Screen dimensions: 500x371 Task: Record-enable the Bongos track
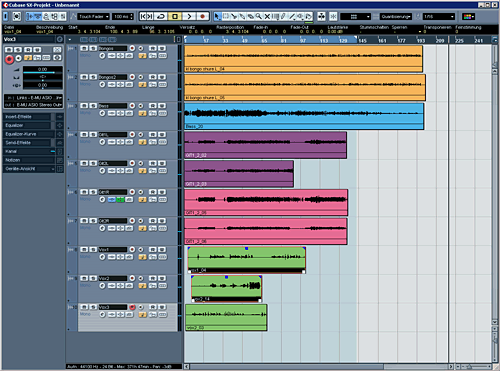click(132, 48)
